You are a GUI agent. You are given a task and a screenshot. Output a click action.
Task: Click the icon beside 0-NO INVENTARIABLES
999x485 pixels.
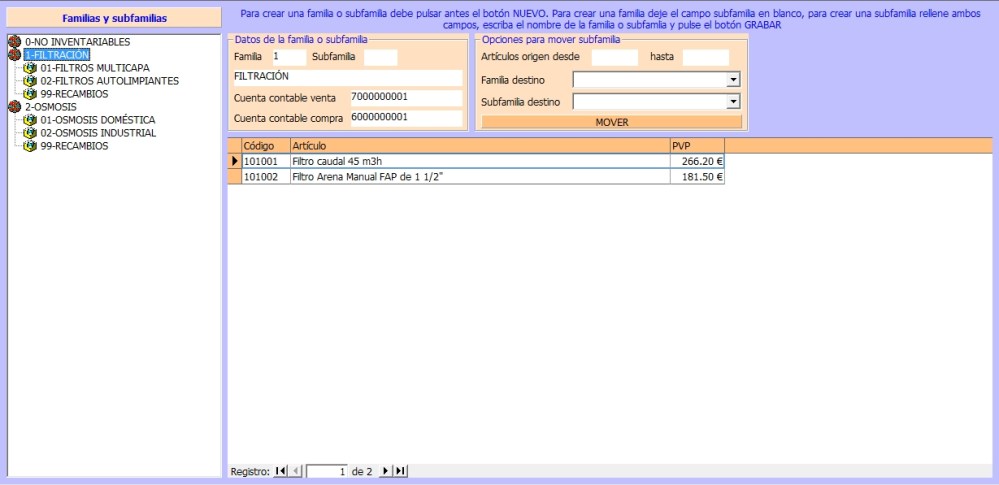(x=14, y=42)
